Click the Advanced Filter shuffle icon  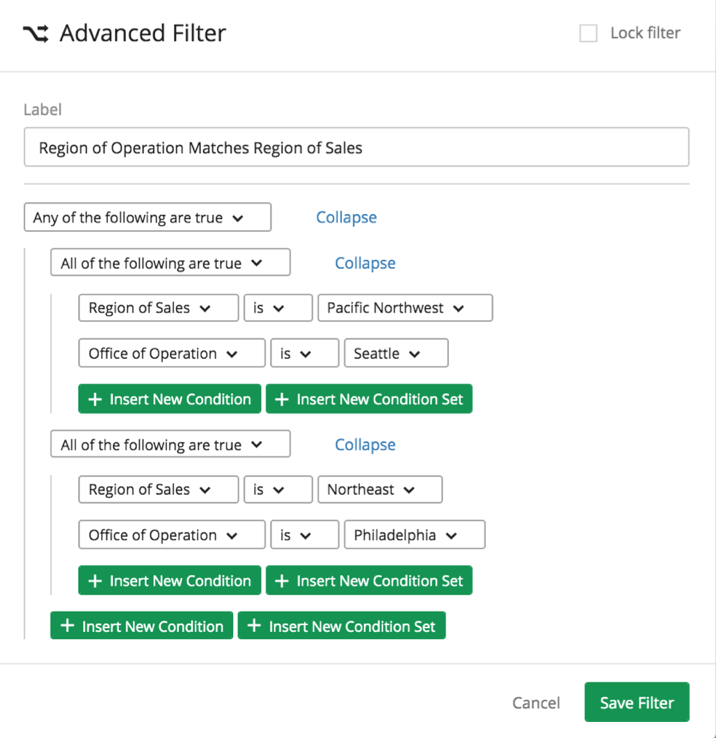click(x=36, y=33)
